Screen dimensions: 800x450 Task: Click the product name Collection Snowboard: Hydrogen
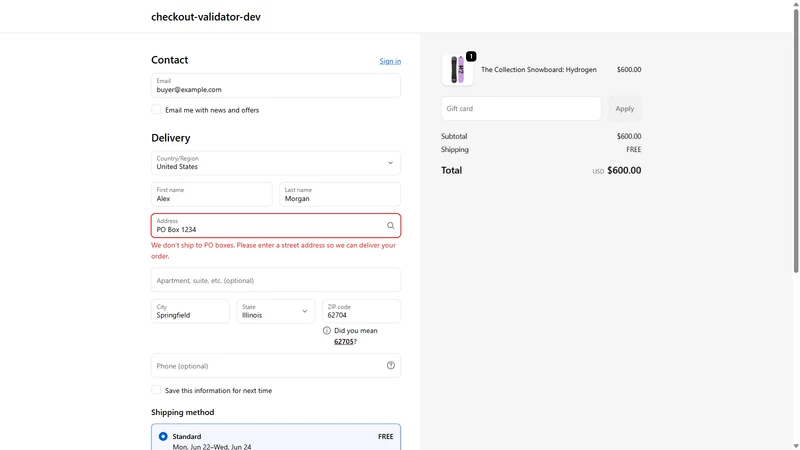(x=538, y=70)
